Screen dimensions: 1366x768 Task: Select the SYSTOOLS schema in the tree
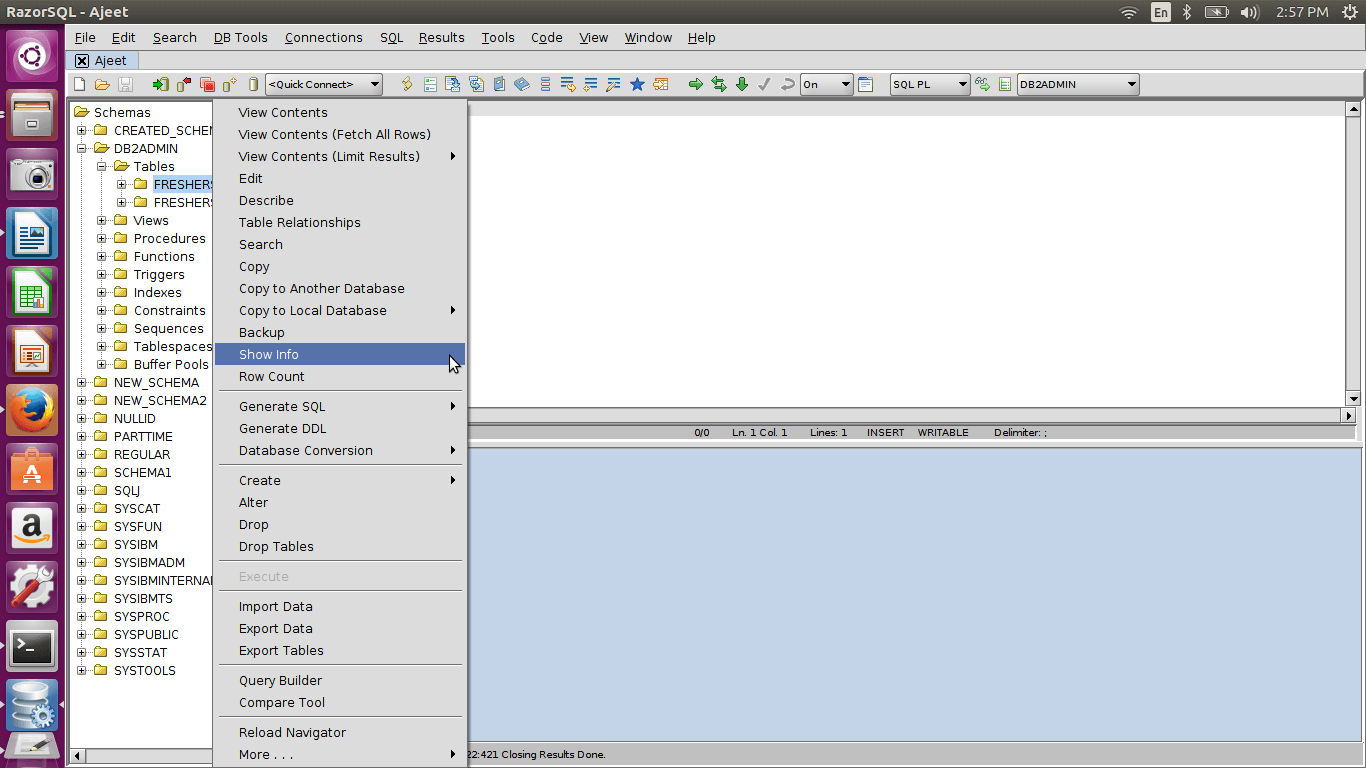[x=144, y=671]
